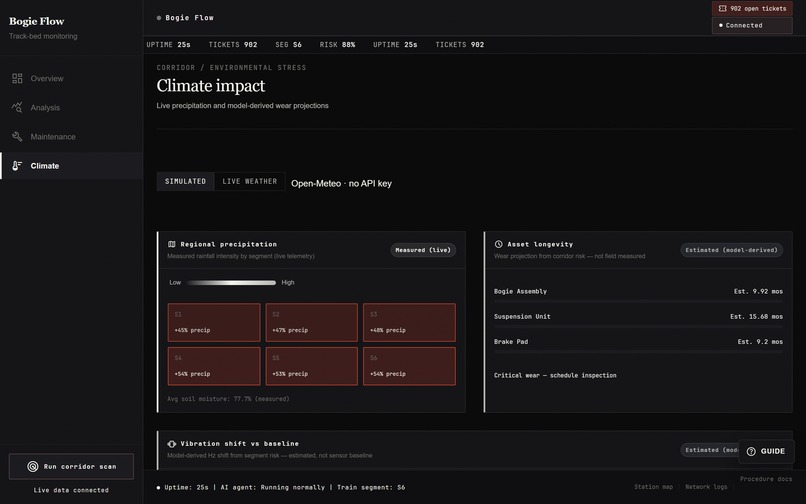Click Critical wear schedule inspection notice
This screenshot has width=806, height=504.
(x=555, y=375)
